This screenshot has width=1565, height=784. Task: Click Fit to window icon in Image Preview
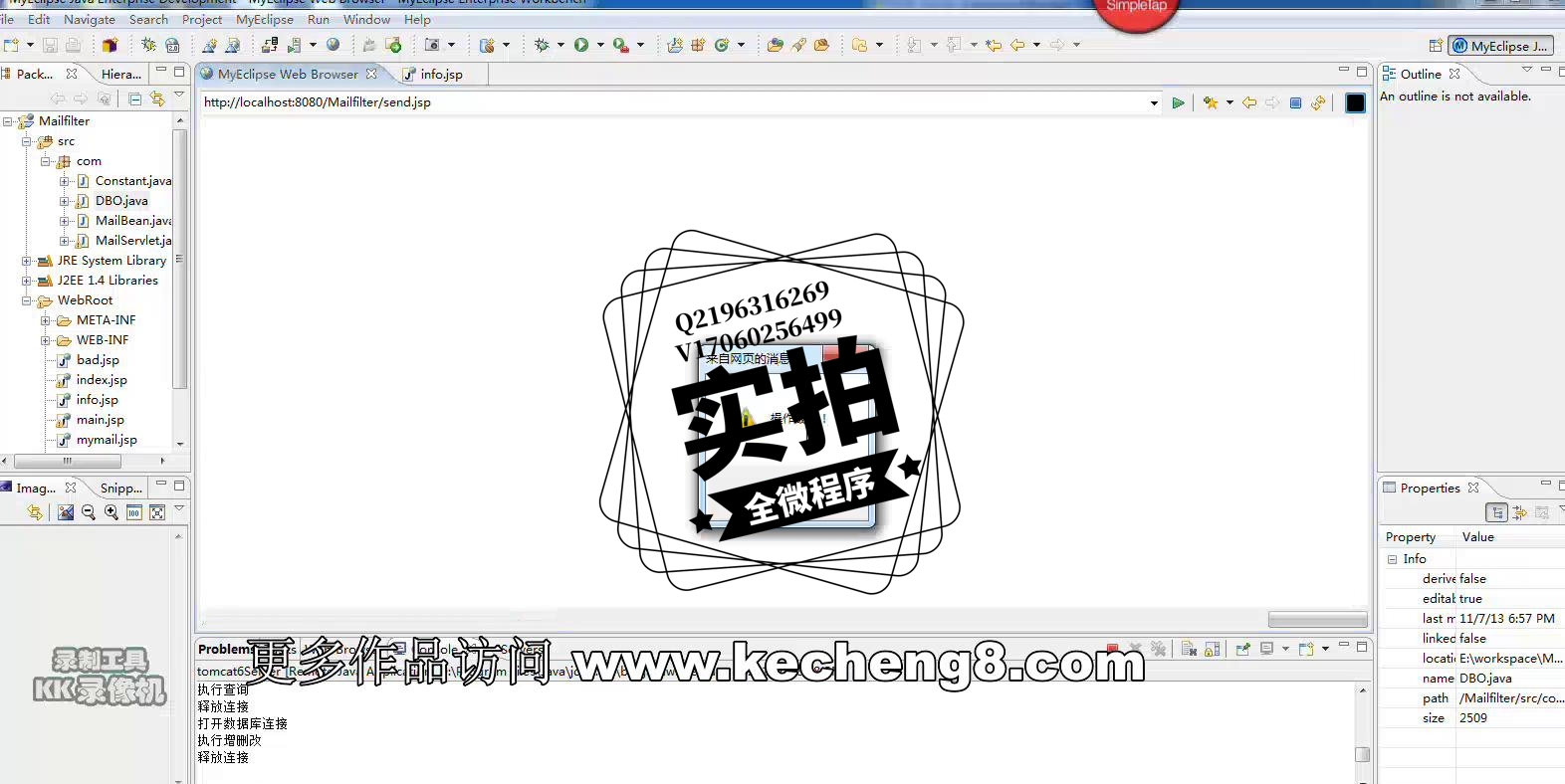click(157, 512)
